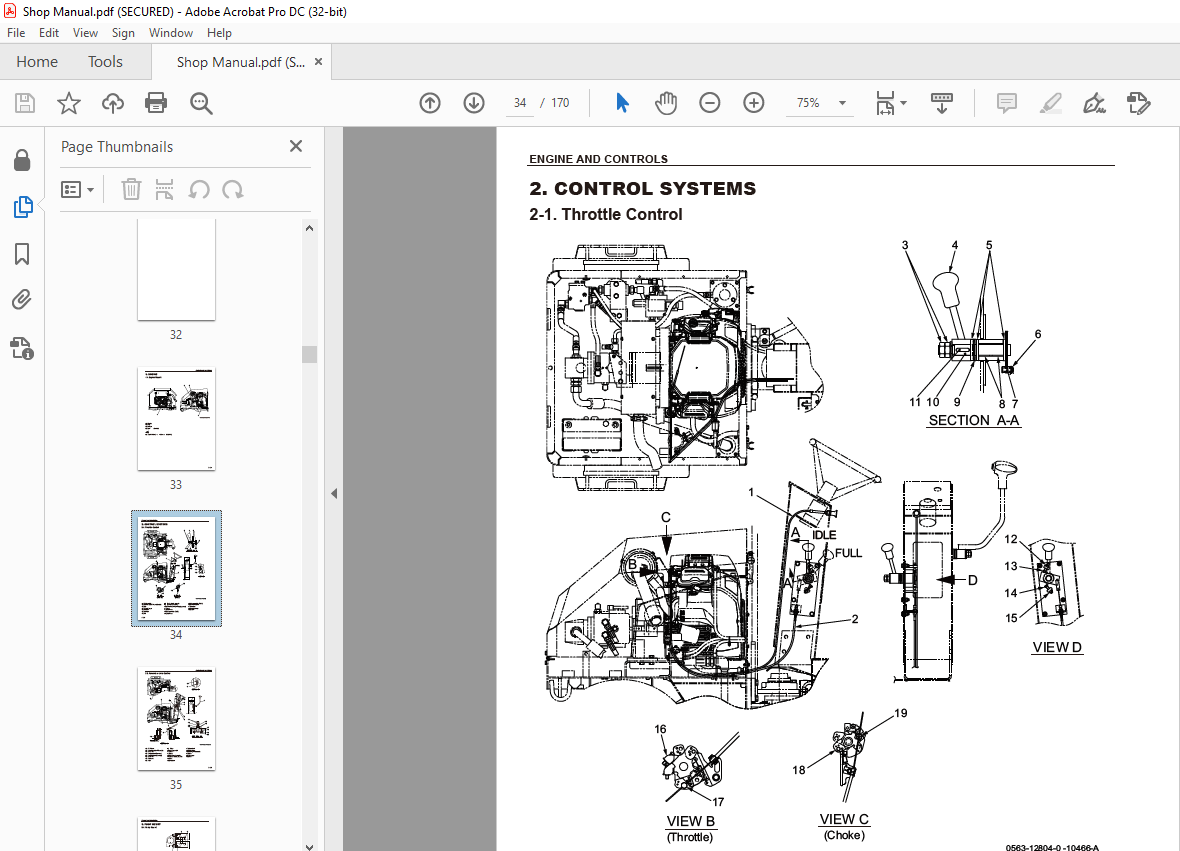Click the 'VIEW D' label
Viewport: 1180px width, 851px height.
(x=1057, y=647)
